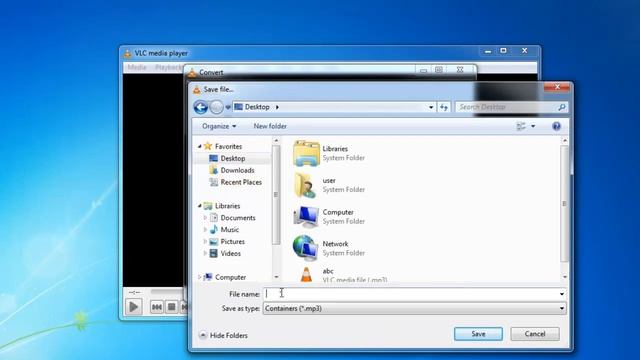Close the Save file dialog
This screenshot has height=360, width=640.
tap(557, 87)
